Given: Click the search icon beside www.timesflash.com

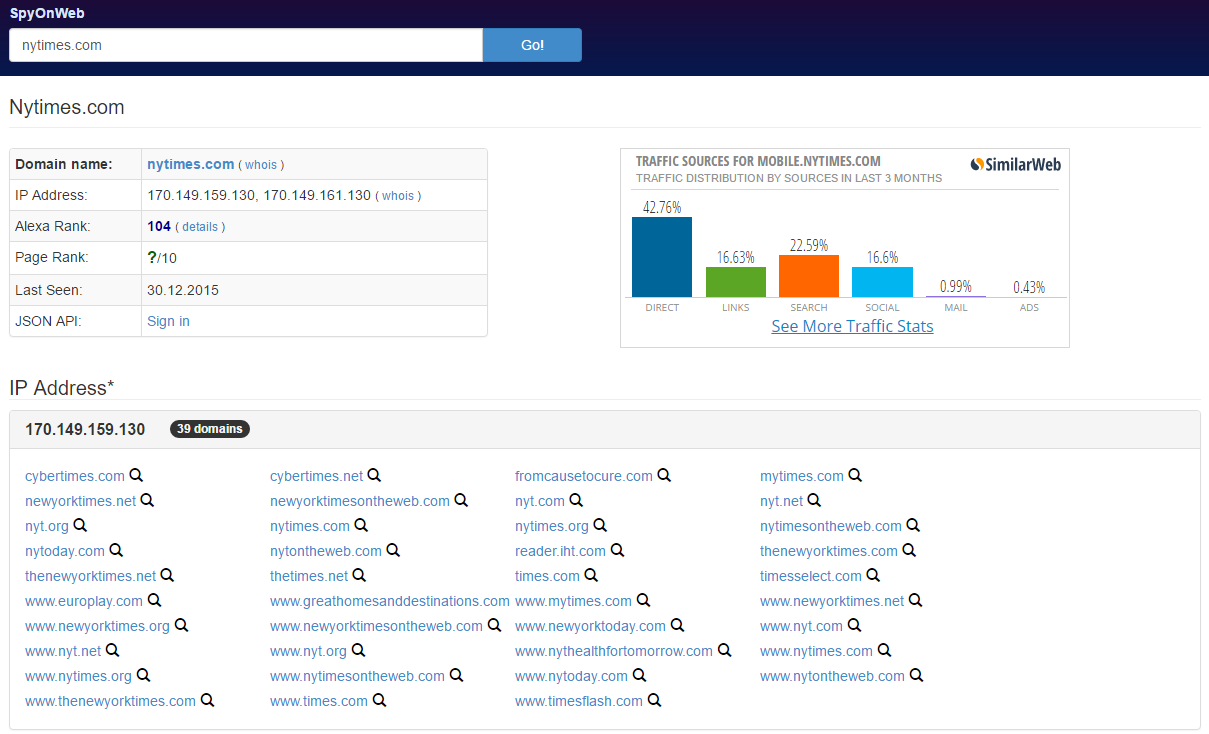Looking at the screenshot, I should coord(654,701).
